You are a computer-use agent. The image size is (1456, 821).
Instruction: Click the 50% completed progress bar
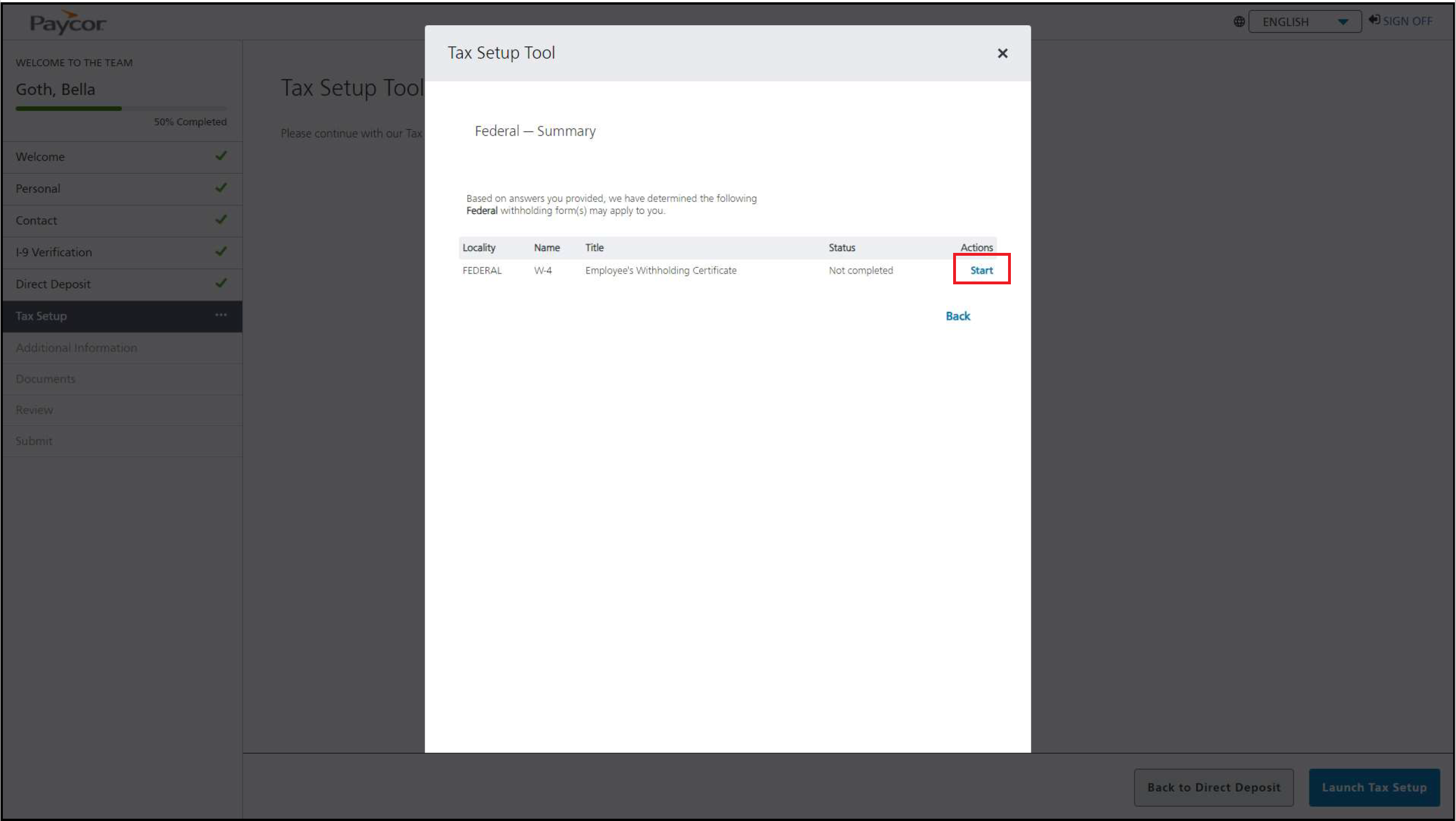coord(121,108)
